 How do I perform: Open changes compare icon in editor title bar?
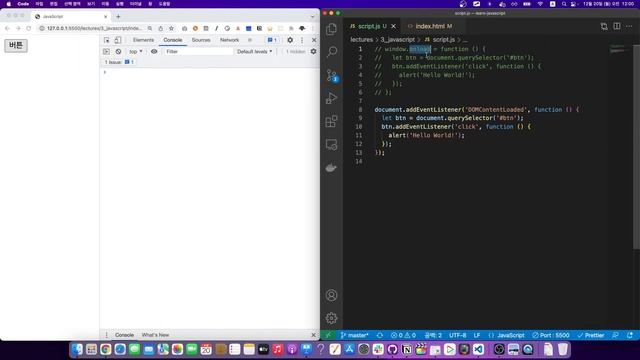pos(604,26)
